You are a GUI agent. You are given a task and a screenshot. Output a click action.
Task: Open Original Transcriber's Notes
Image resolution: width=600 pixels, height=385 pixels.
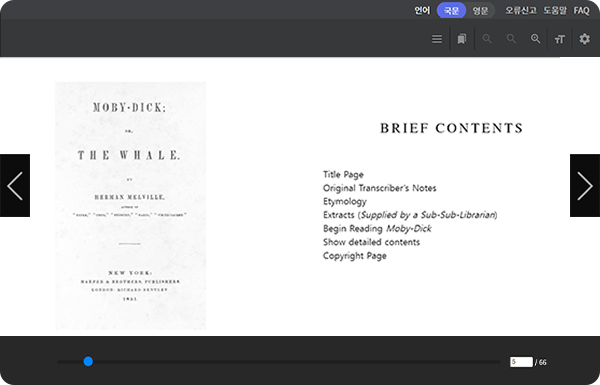tap(380, 188)
